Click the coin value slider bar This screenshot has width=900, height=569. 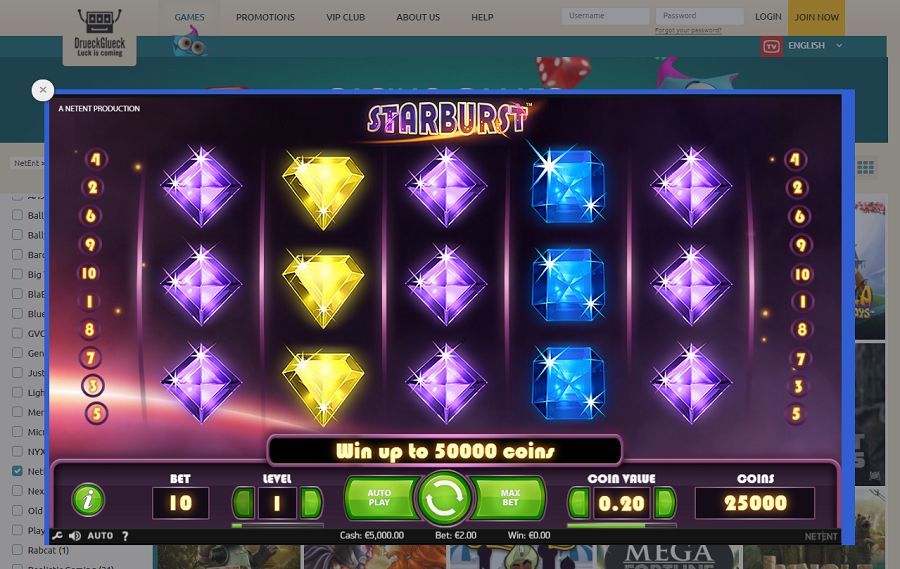(x=622, y=525)
